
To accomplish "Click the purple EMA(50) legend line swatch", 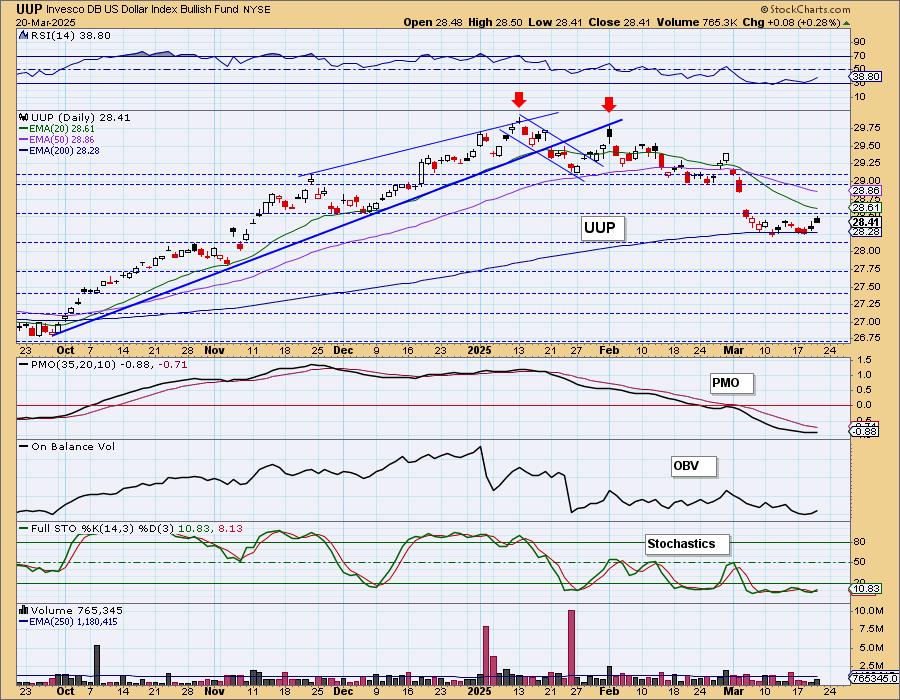I will point(23,139).
